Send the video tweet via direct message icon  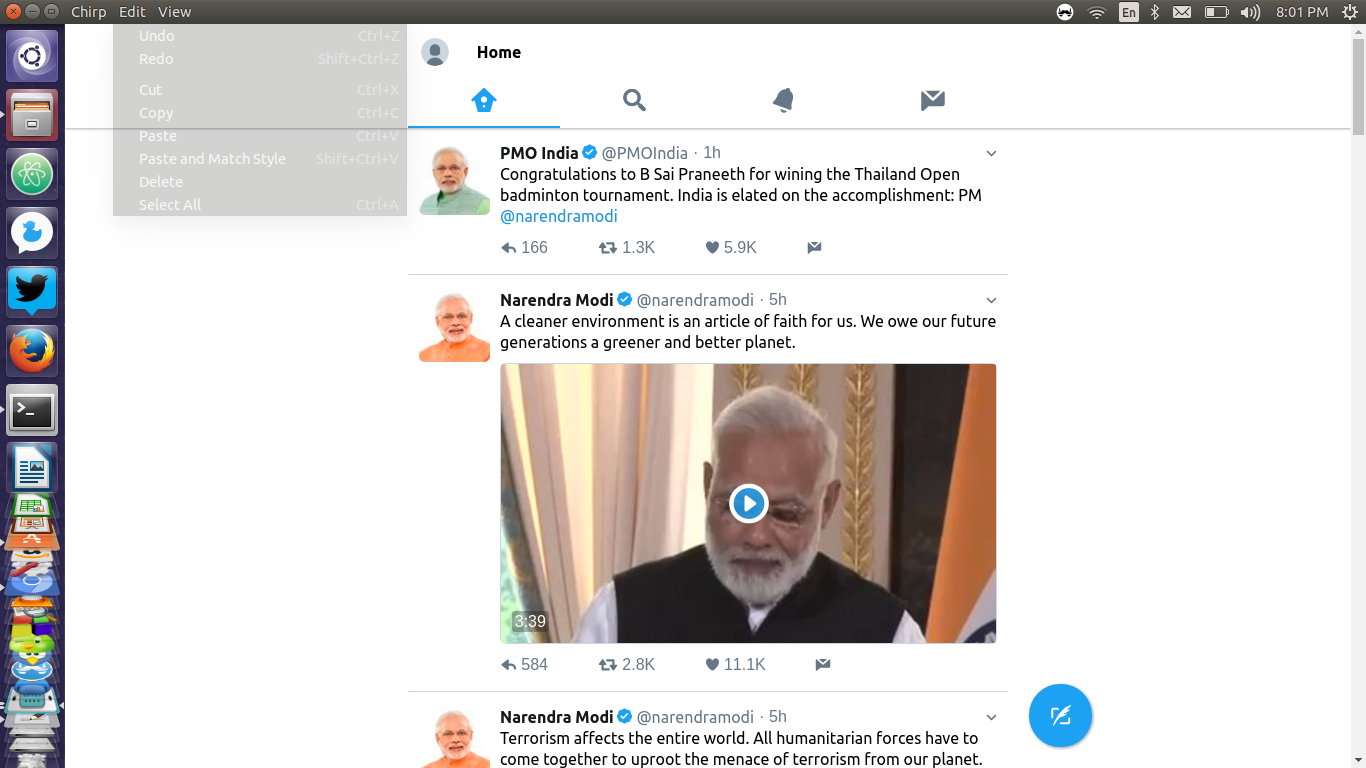[822, 664]
